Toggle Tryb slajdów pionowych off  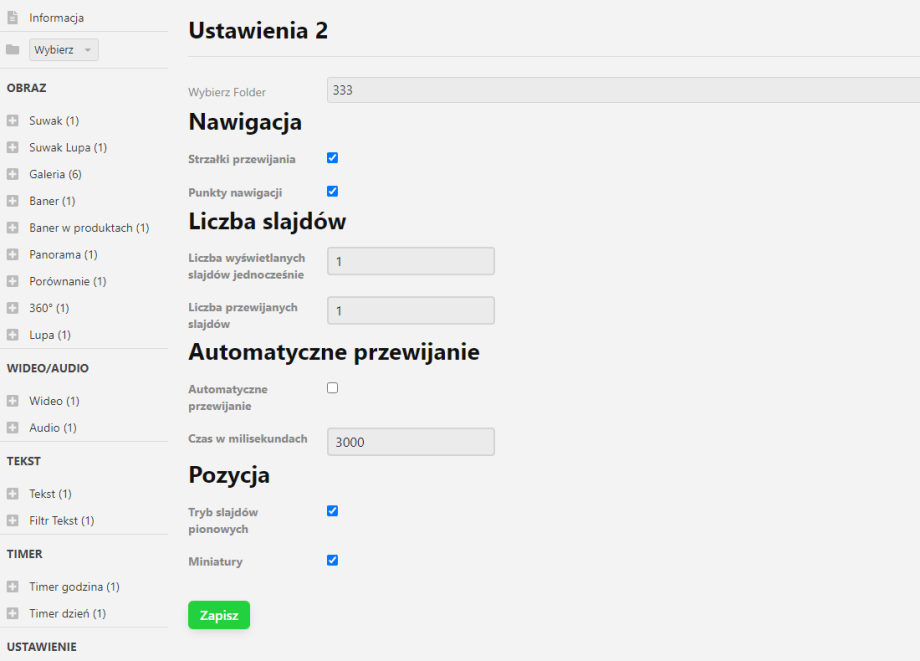coord(332,511)
